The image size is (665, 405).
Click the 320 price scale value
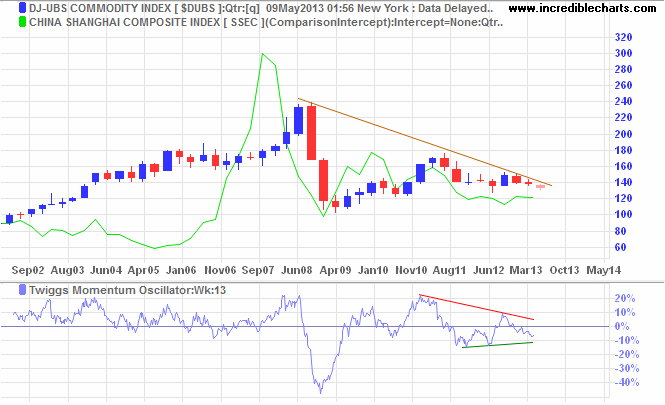pos(623,37)
